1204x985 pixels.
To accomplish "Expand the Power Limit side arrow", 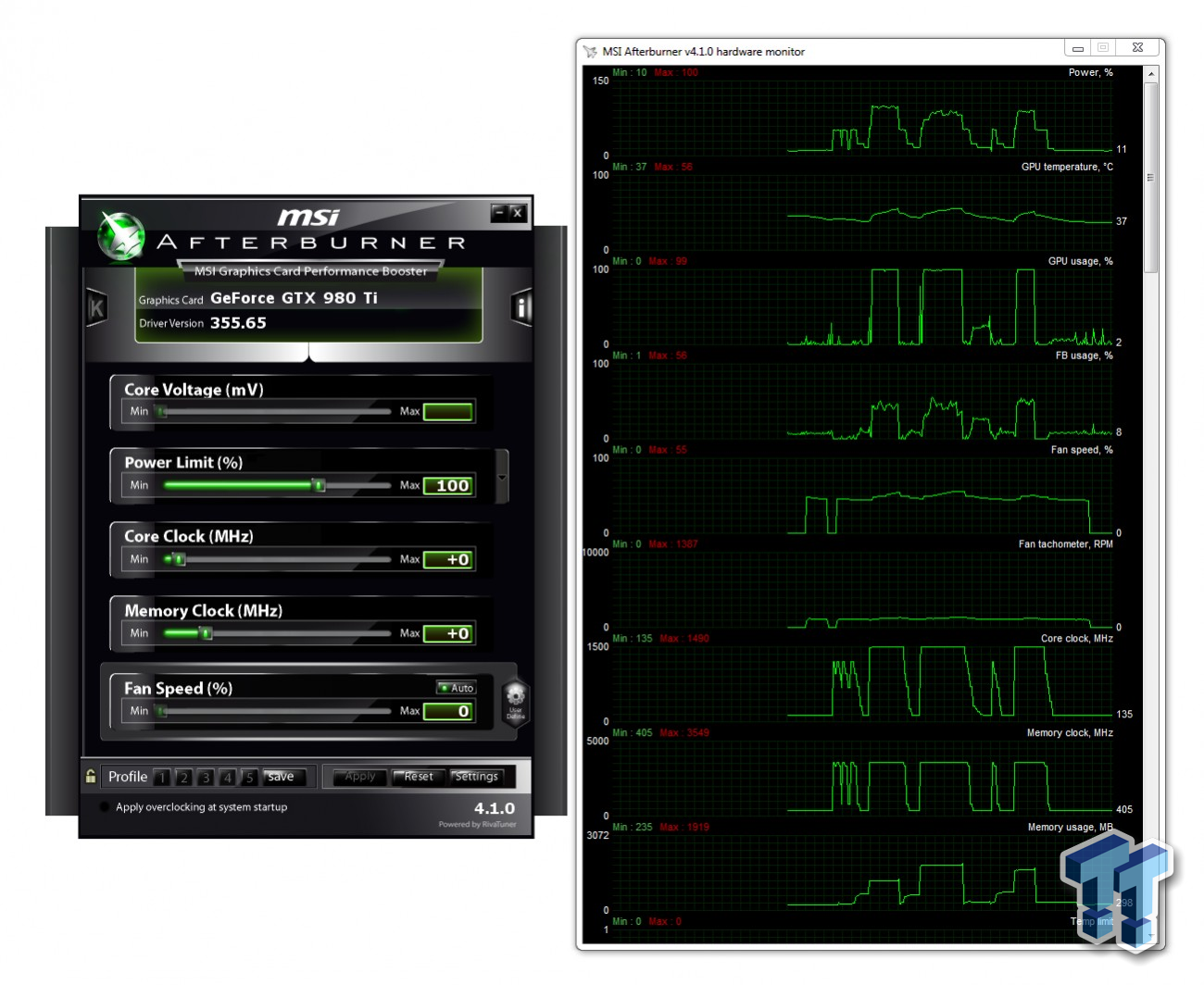I will coord(502,478).
